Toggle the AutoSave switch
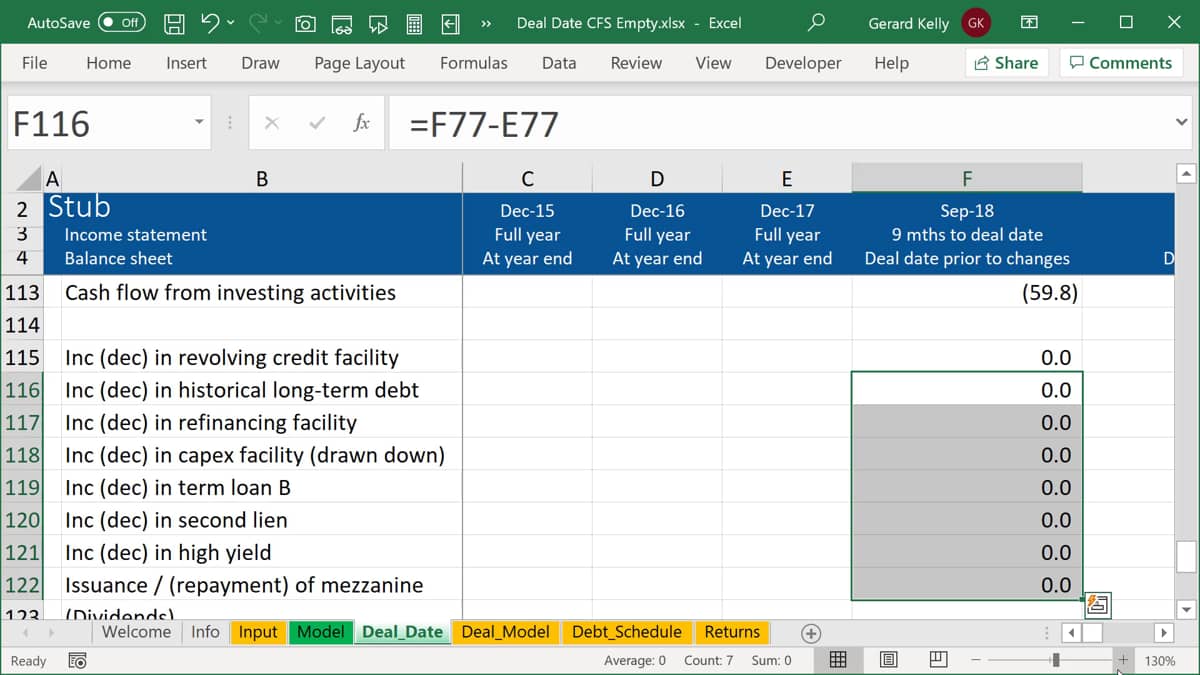Screen dimensions: 1200x675 tap(122, 22)
